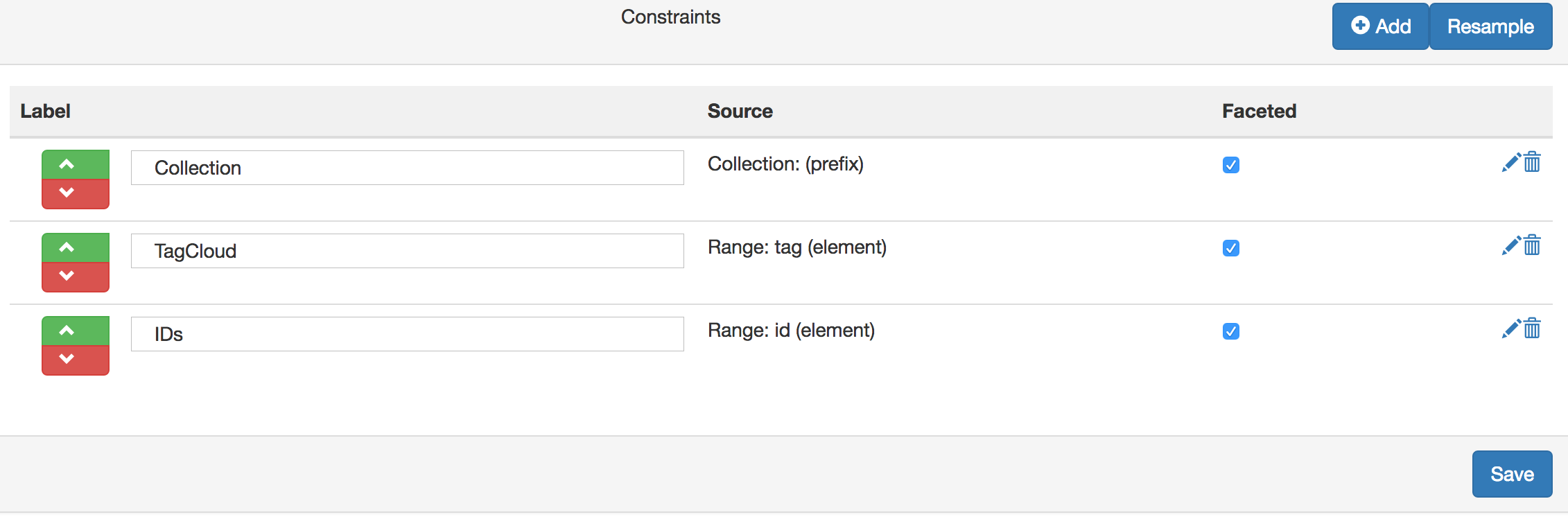Click pencil icon for TagCloud row
The width and height of the screenshot is (1568, 517).
click(x=1511, y=246)
